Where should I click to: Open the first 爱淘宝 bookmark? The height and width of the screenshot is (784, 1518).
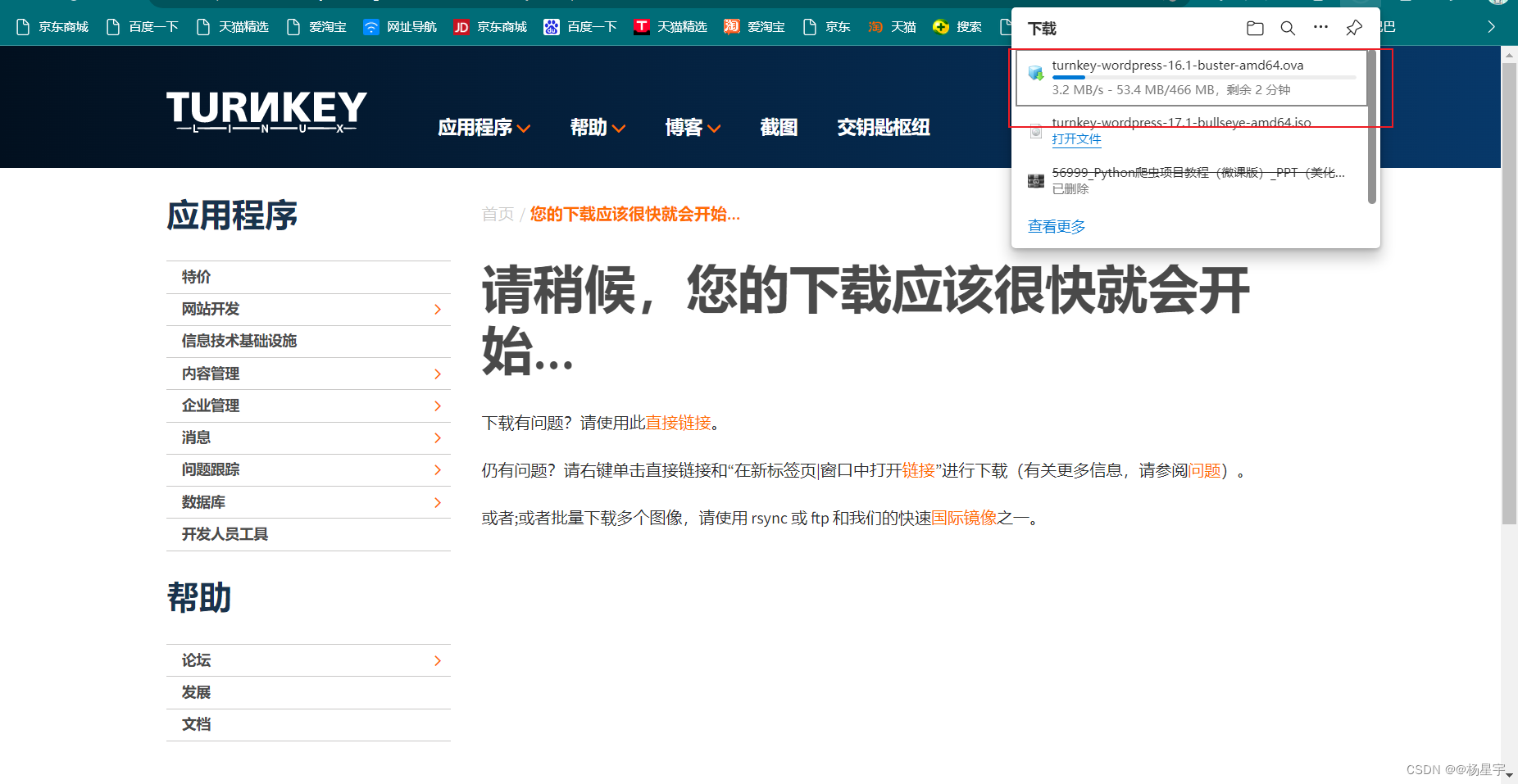click(x=316, y=27)
